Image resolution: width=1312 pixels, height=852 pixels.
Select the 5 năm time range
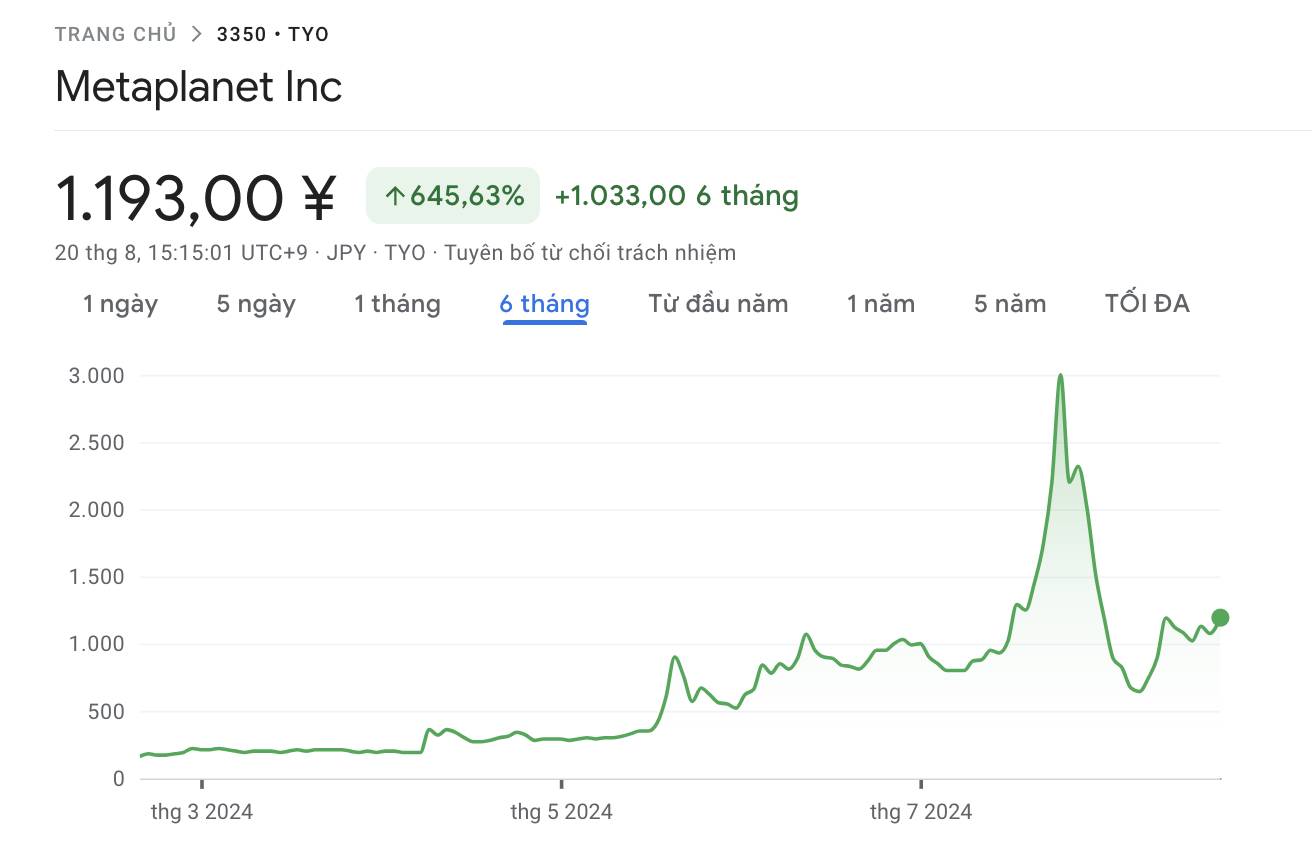coord(1010,304)
